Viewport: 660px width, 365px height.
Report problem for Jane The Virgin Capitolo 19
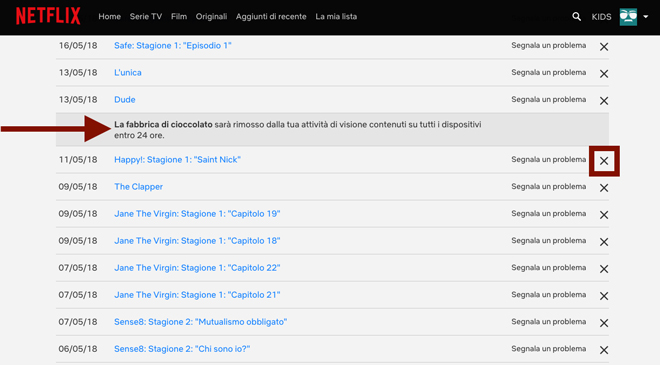coord(548,213)
